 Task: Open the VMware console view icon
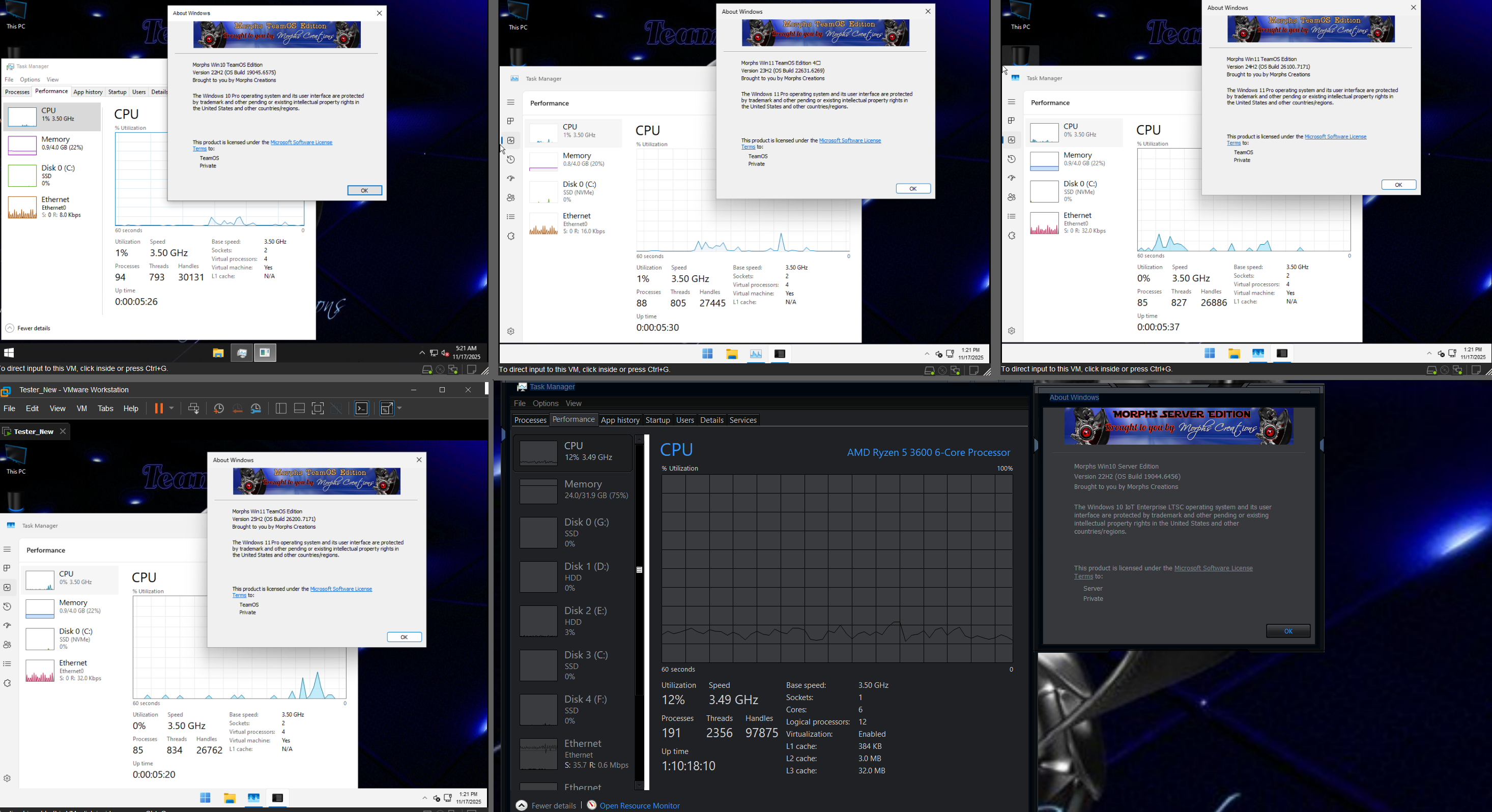[362, 409]
